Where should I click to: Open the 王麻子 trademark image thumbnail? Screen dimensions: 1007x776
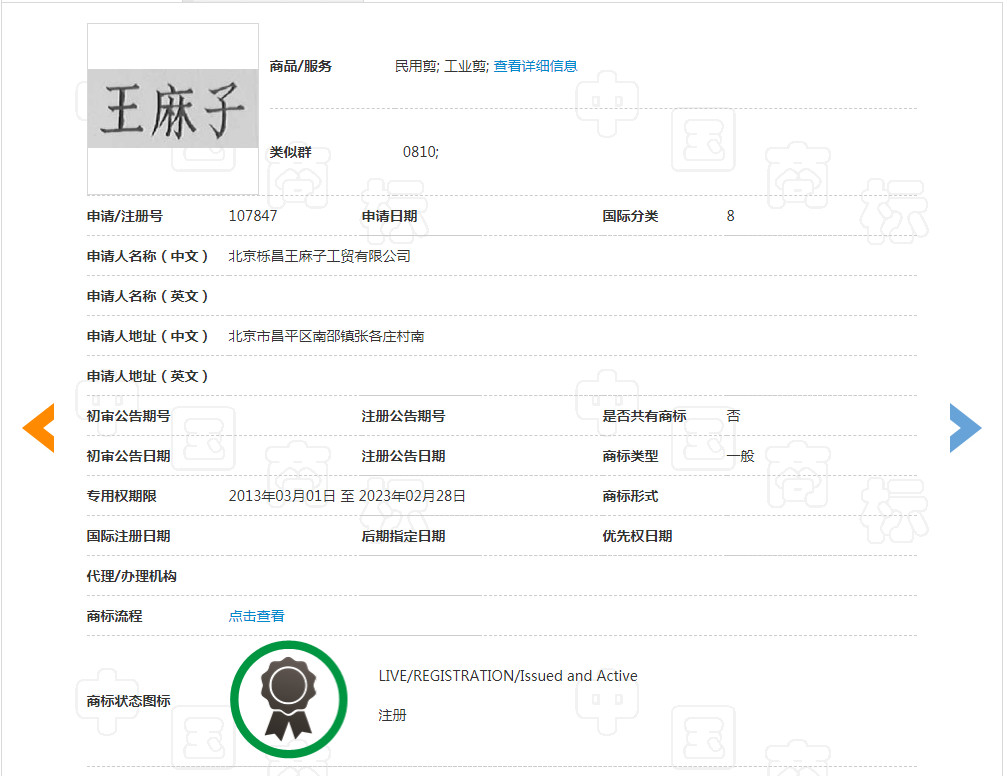click(173, 109)
